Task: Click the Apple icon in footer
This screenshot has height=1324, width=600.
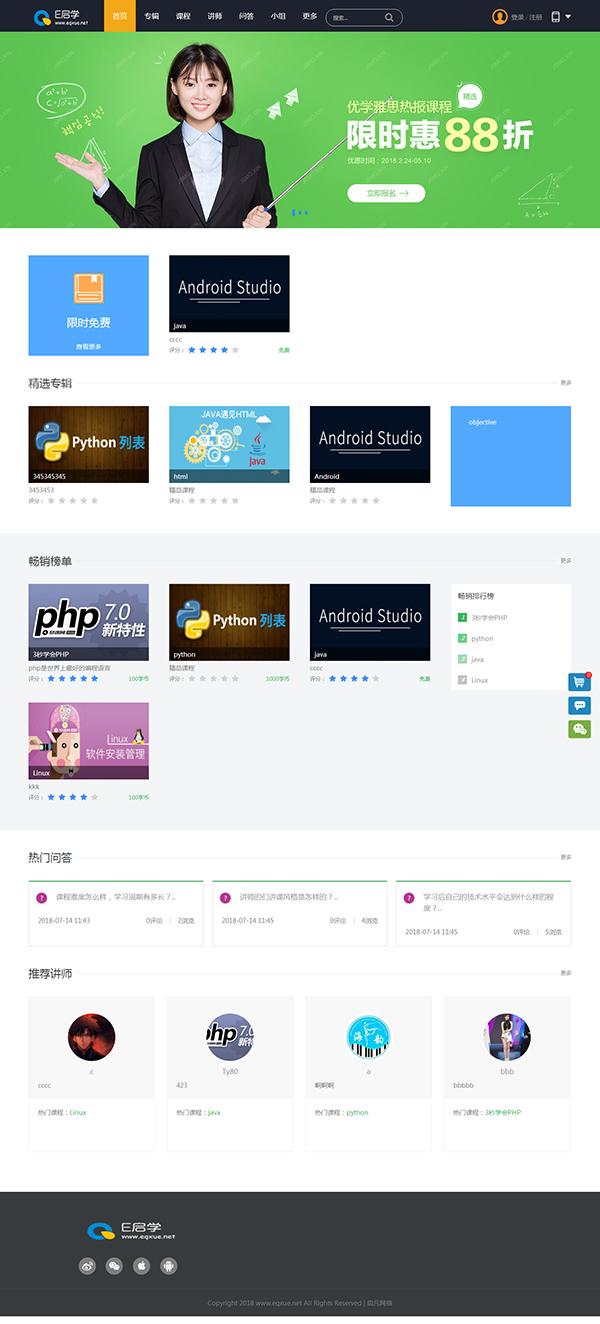Action: pyautogui.click(x=142, y=1266)
